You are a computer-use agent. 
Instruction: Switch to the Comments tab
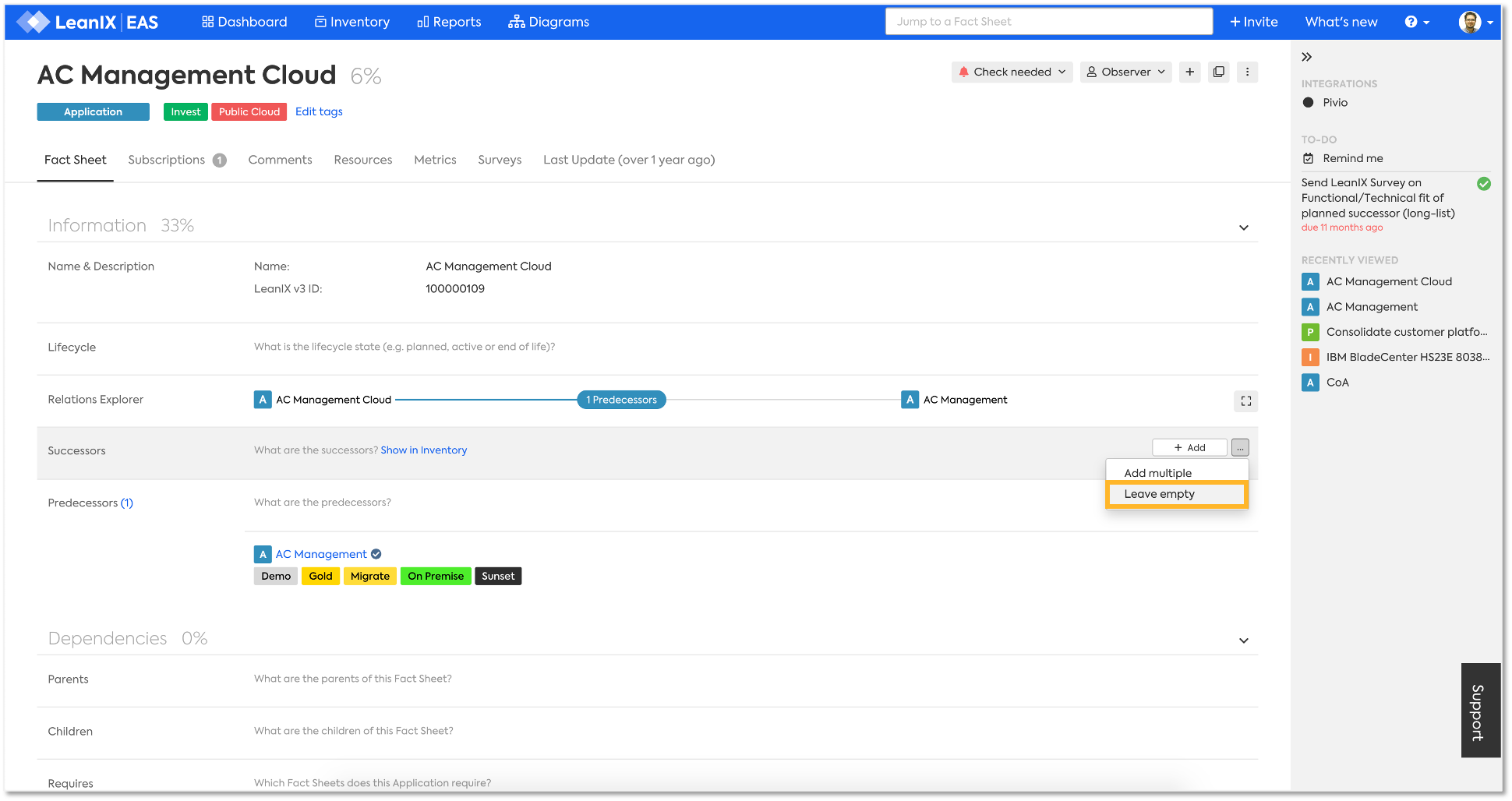point(280,160)
